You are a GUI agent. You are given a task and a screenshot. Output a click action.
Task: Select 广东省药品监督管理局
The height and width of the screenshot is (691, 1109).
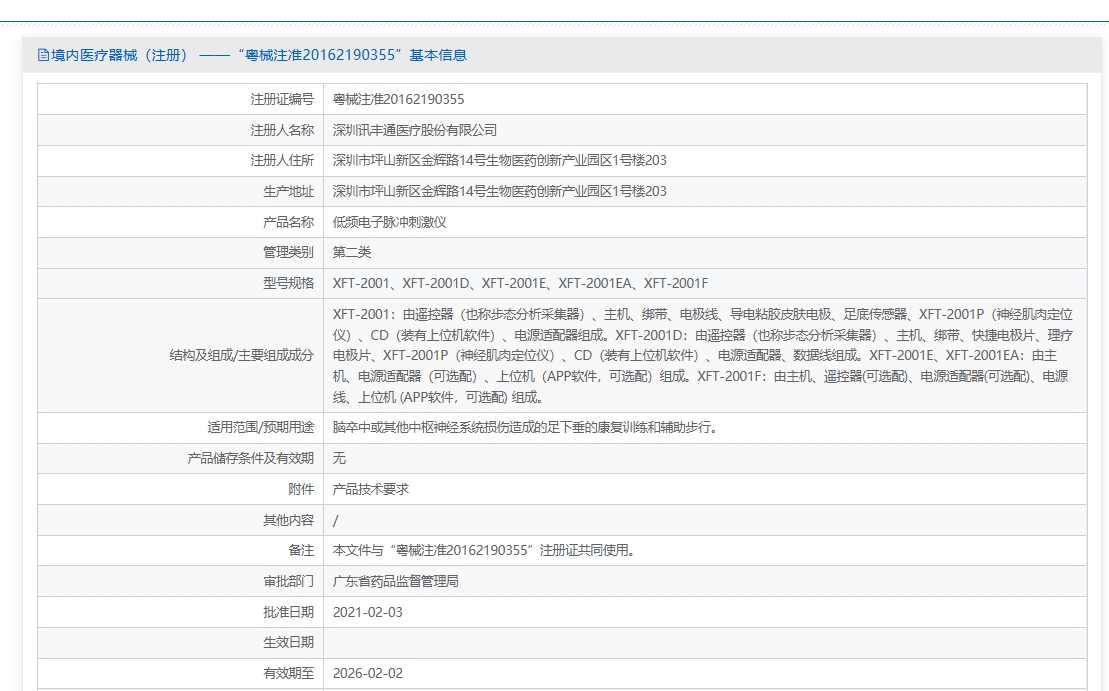click(x=396, y=581)
